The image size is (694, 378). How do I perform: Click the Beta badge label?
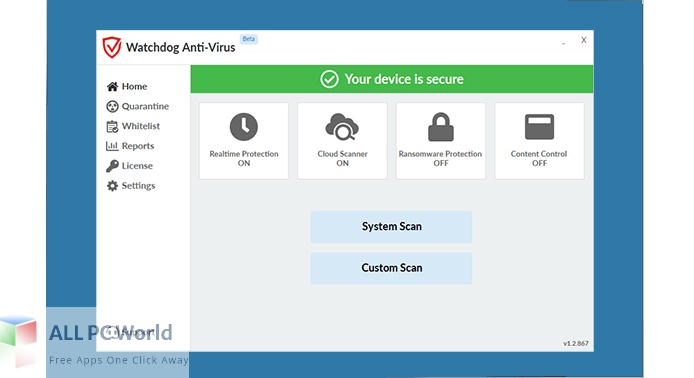249,39
